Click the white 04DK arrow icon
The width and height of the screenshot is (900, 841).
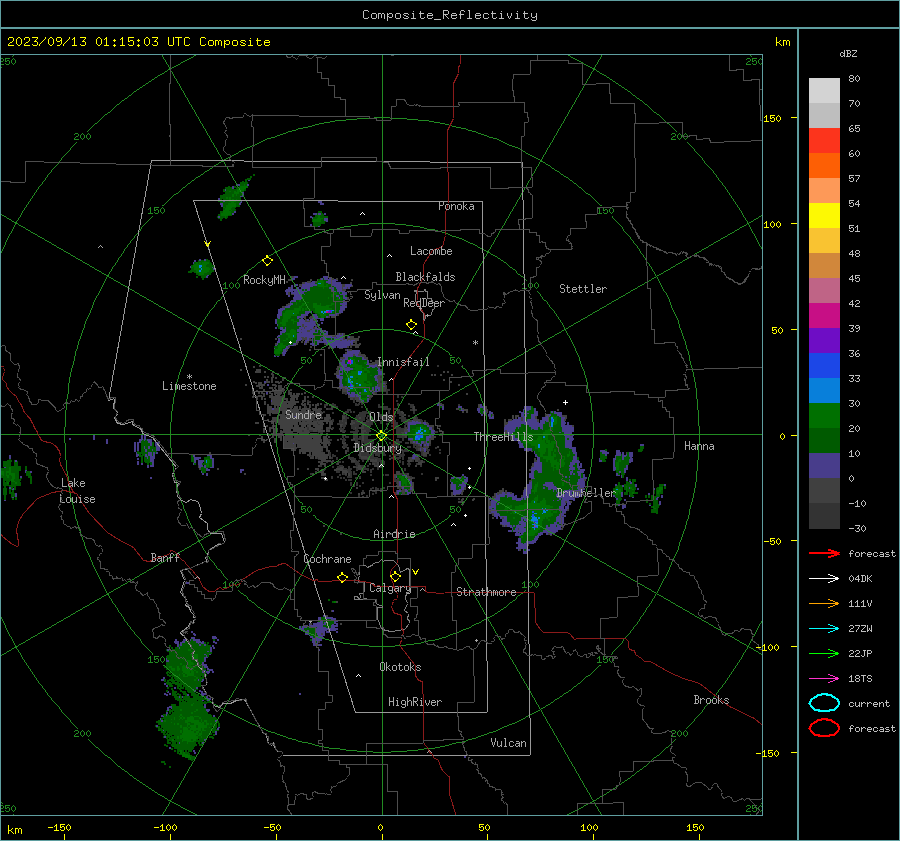(x=824, y=578)
